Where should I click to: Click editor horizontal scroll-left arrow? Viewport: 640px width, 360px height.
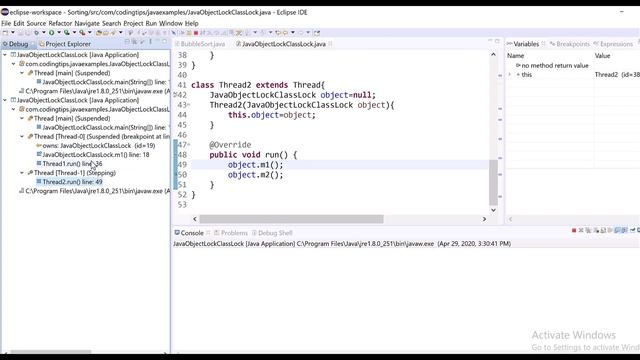195,219
